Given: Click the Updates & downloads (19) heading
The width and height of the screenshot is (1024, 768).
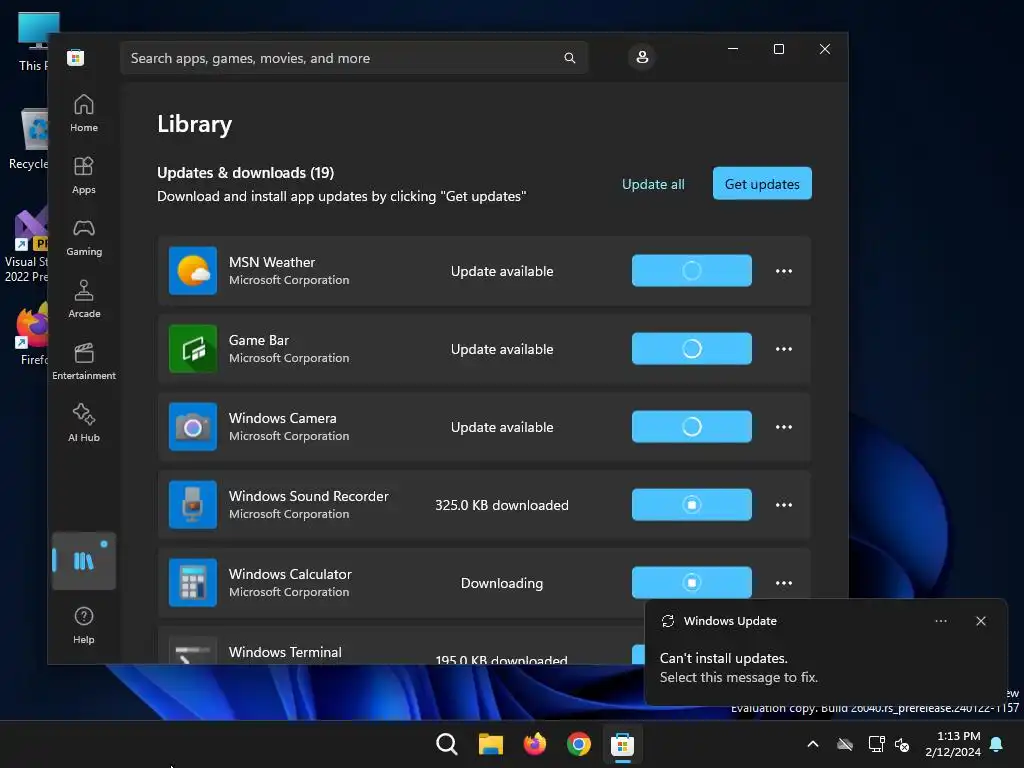Looking at the screenshot, I should coord(246,172).
